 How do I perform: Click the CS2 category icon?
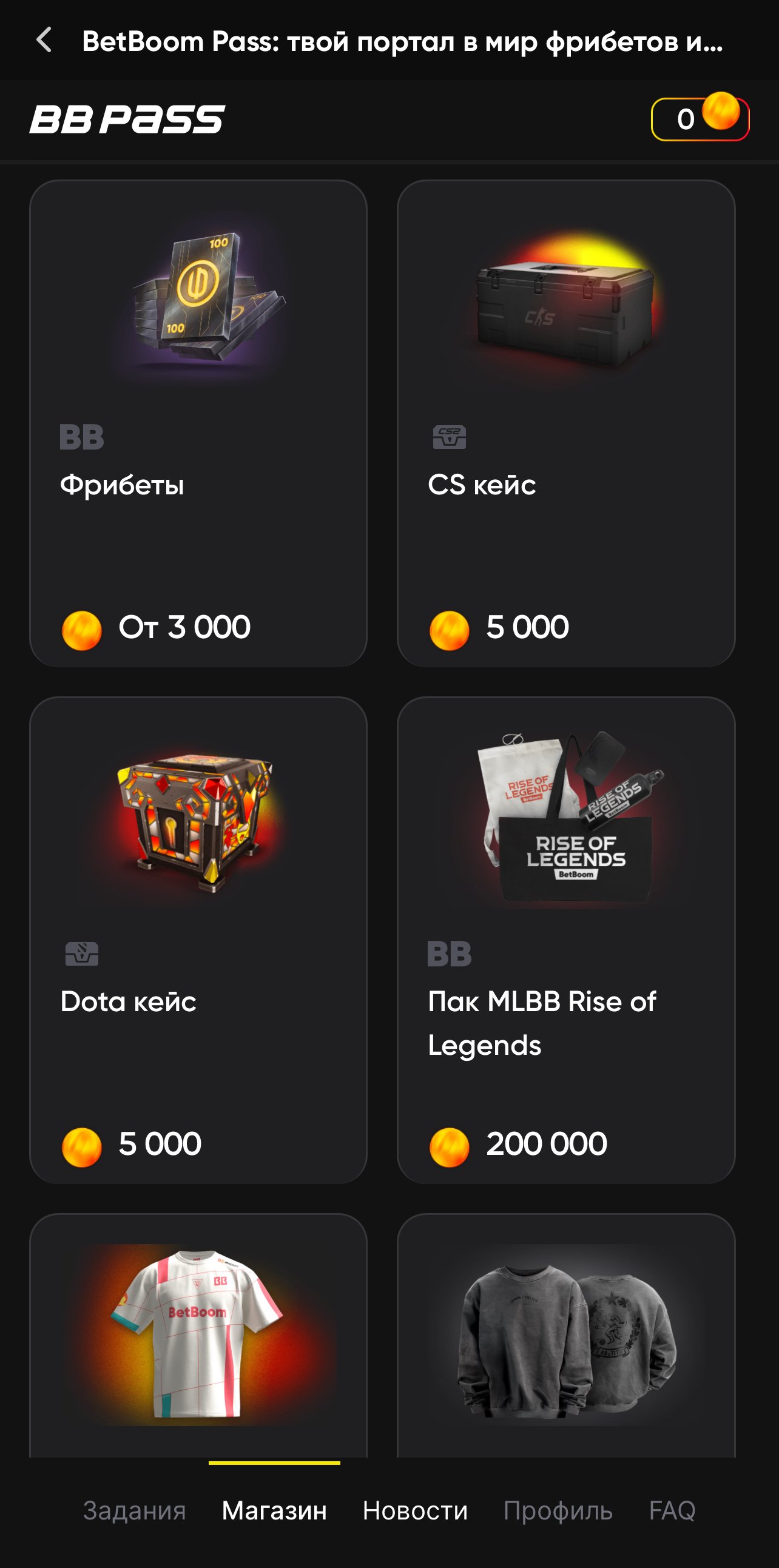[x=449, y=437]
